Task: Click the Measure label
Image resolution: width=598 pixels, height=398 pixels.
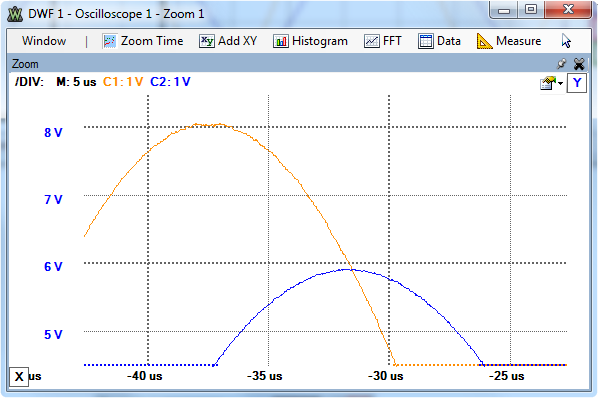Action: (x=518, y=41)
